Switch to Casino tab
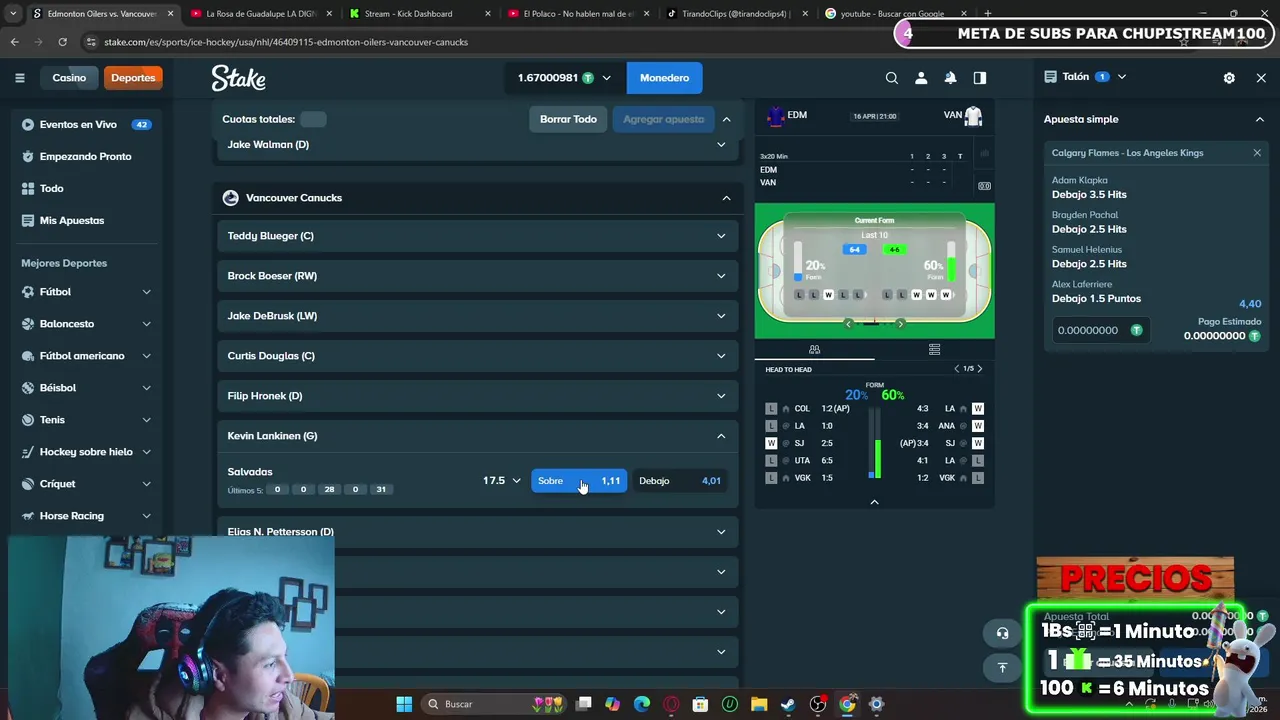 click(69, 78)
